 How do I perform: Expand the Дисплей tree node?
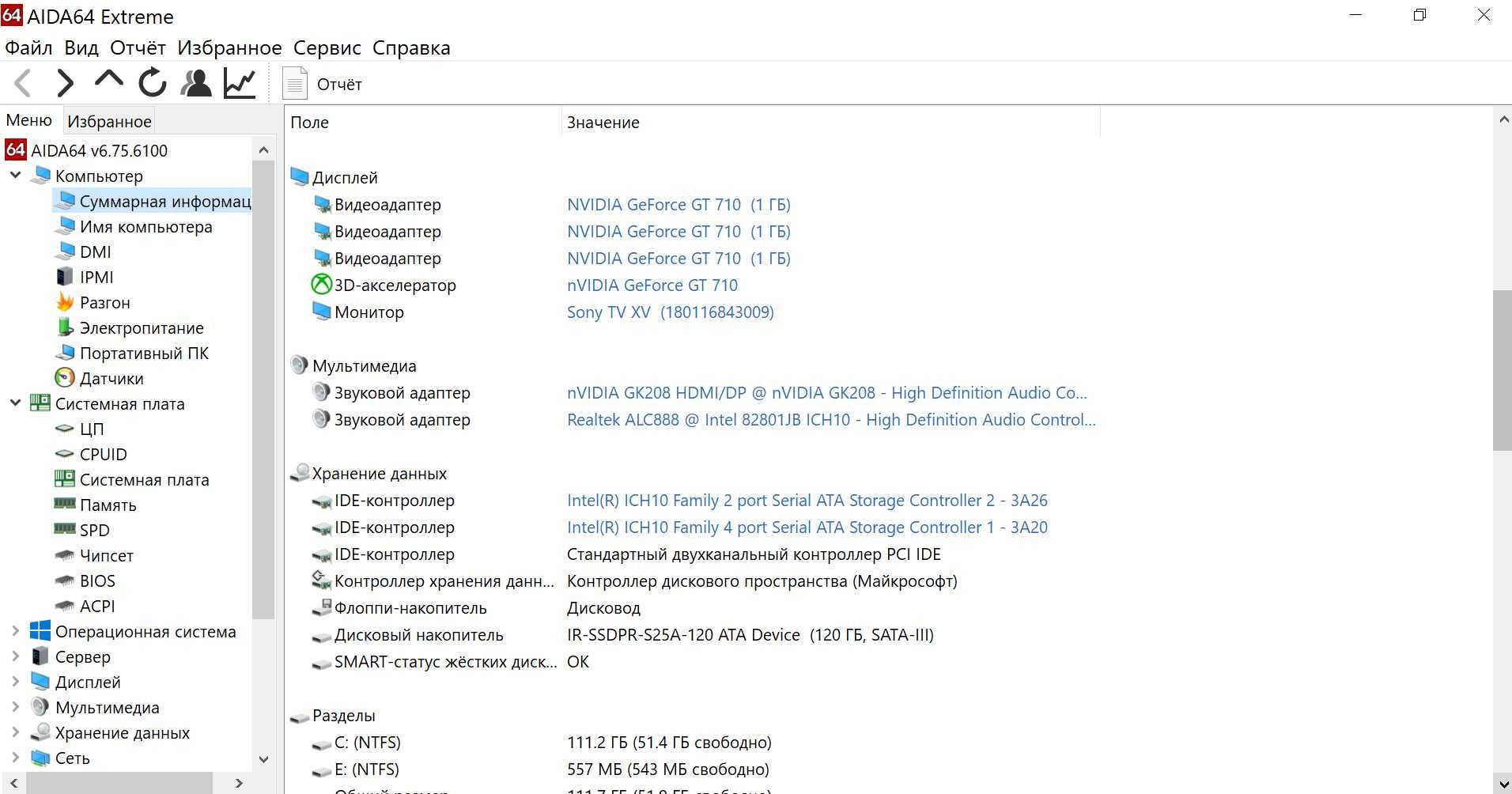(x=15, y=681)
